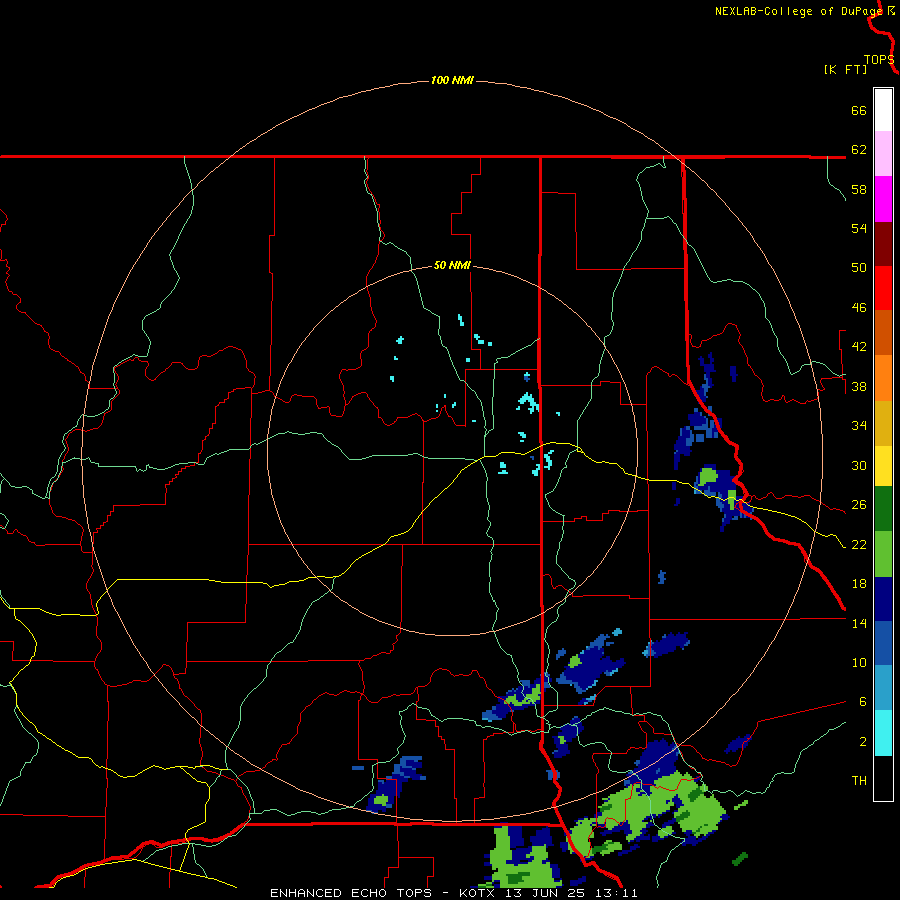Click the dark green legend swatch

point(883,509)
